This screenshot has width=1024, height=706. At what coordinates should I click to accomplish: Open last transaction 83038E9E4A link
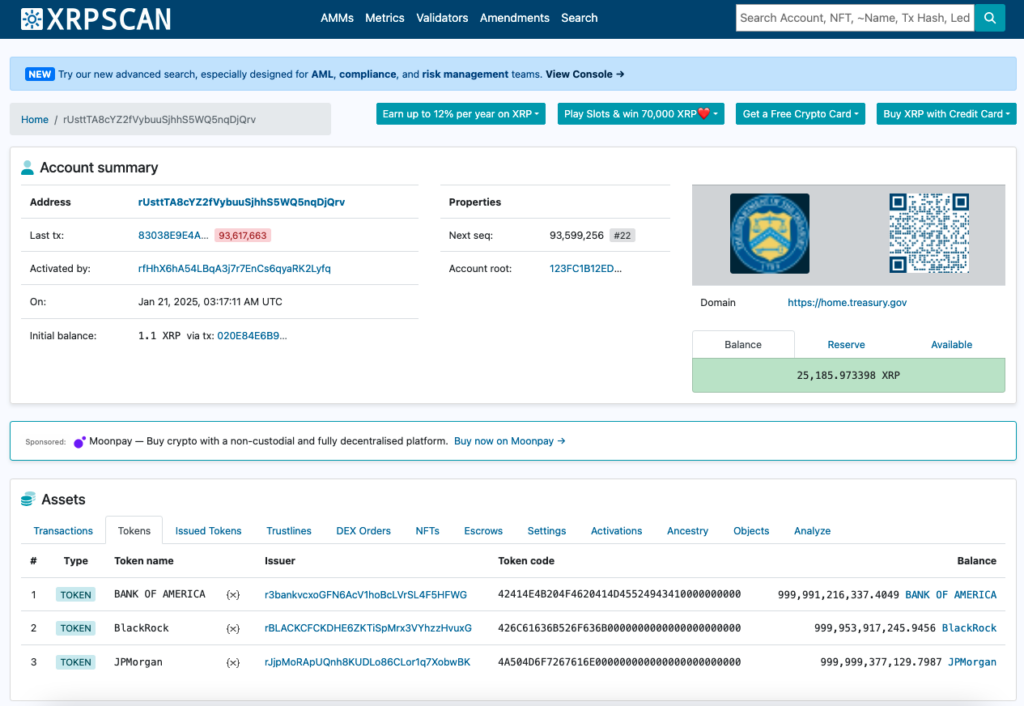(x=173, y=236)
